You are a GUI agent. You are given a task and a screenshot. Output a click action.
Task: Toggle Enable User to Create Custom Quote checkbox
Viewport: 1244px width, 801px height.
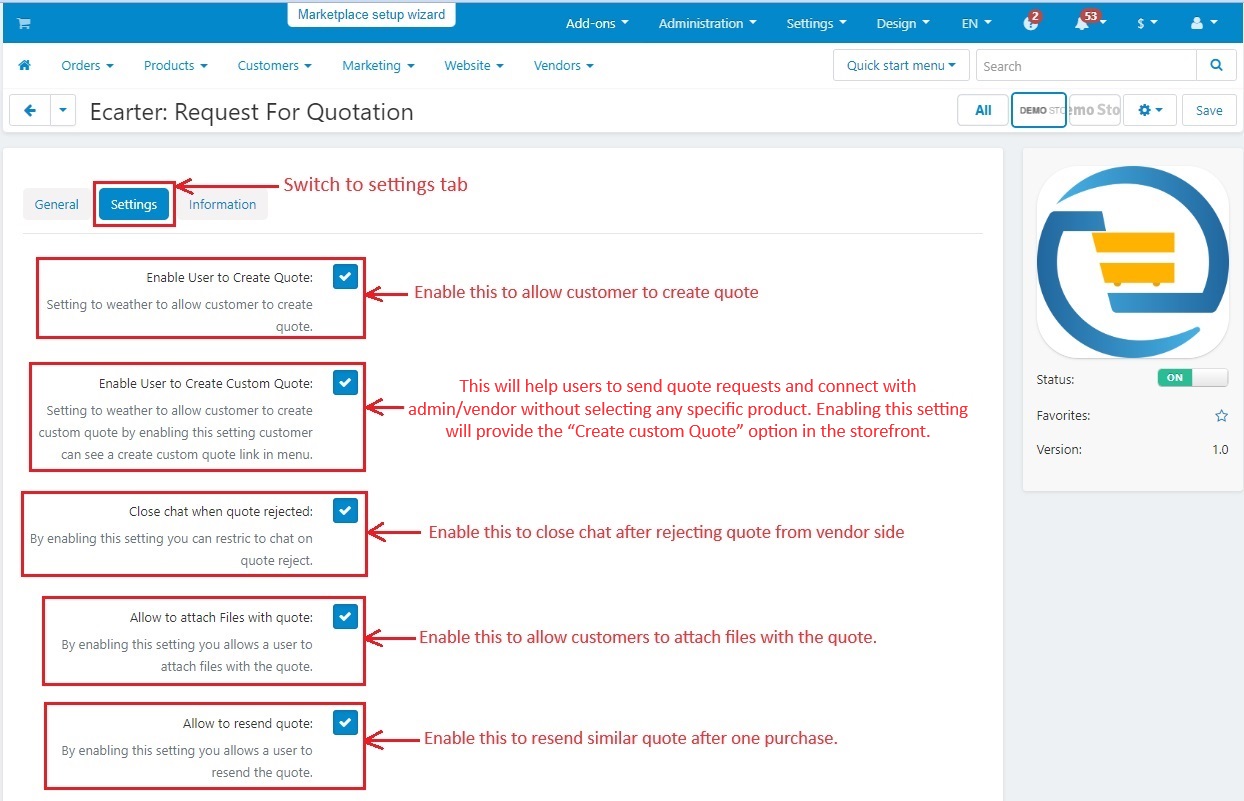coord(345,382)
